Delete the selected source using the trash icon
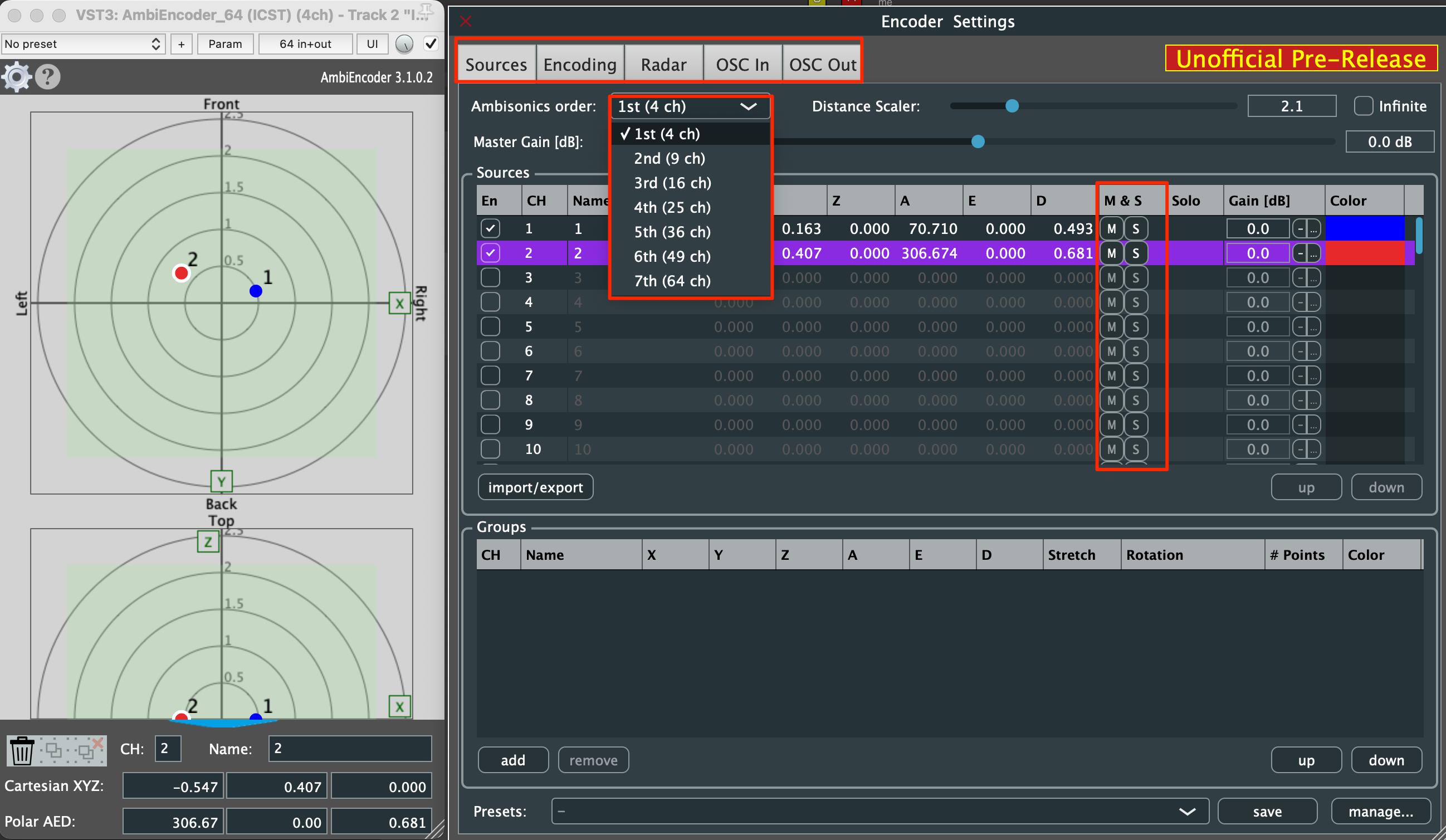This screenshot has width=1446, height=840. [x=21, y=750]
